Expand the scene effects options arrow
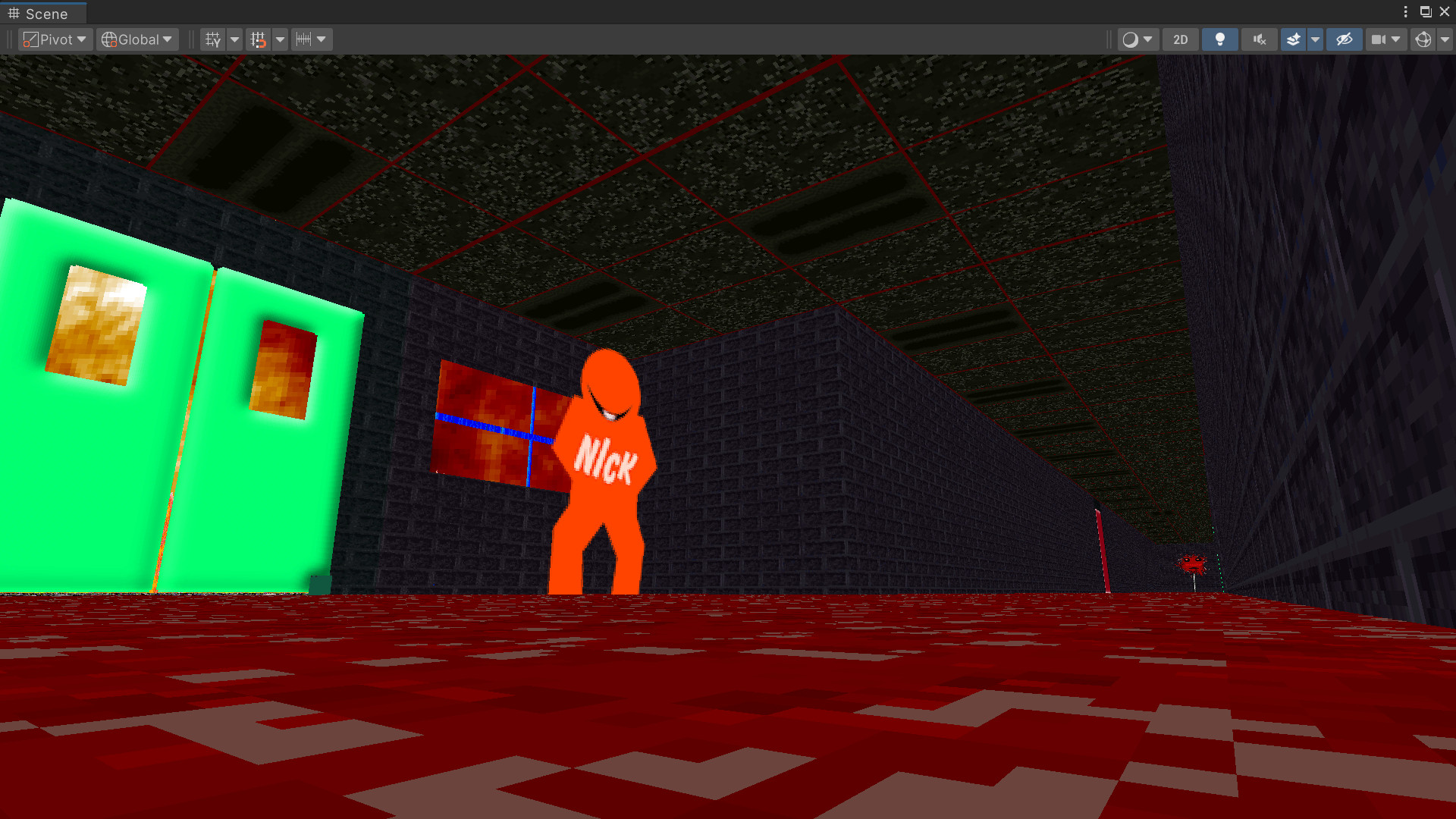This screenshot has width=1456, height=819. tap(1316, 39)
